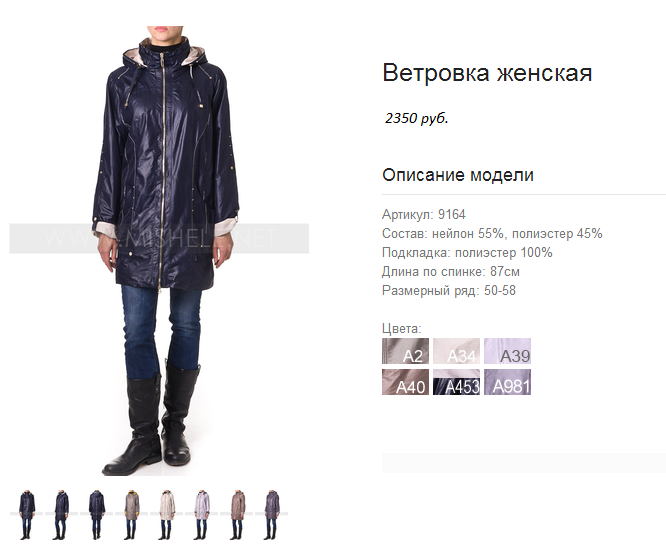This screenshot has height=557, width=666.
Task: Select the brown A40 color swatch
Action: (405, 382)
